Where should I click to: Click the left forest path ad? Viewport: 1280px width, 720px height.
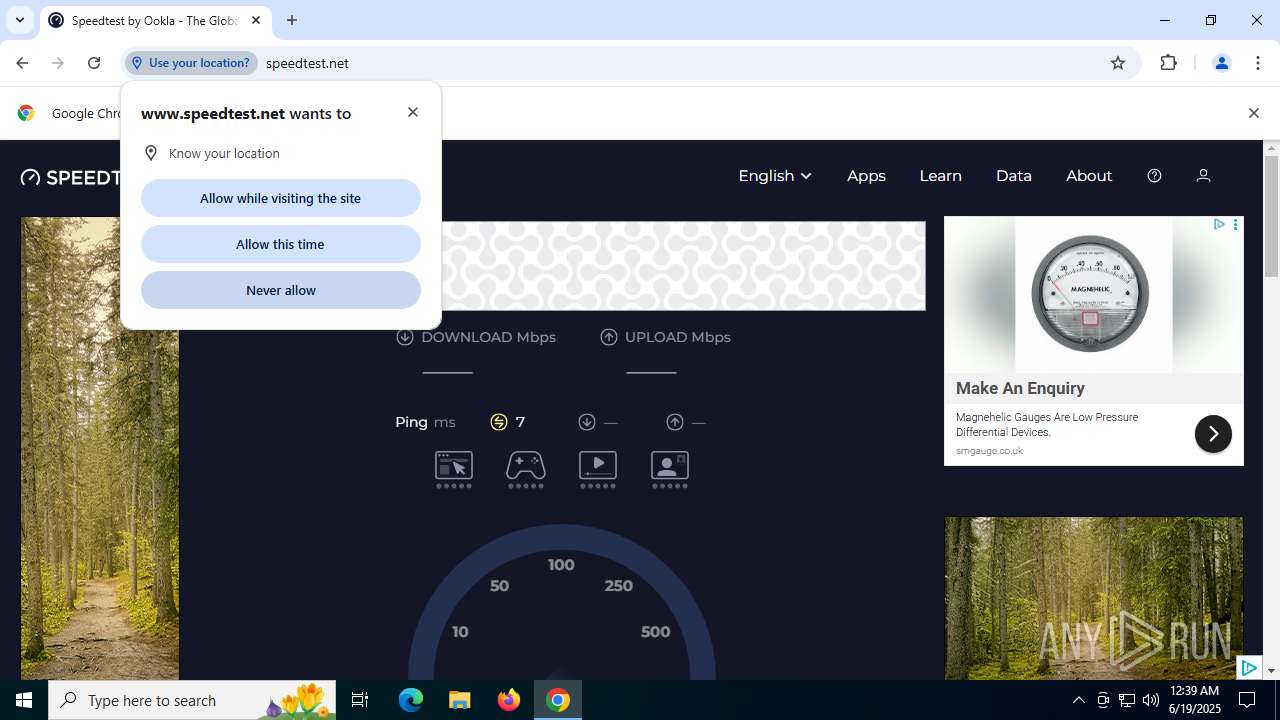[100, 448]
